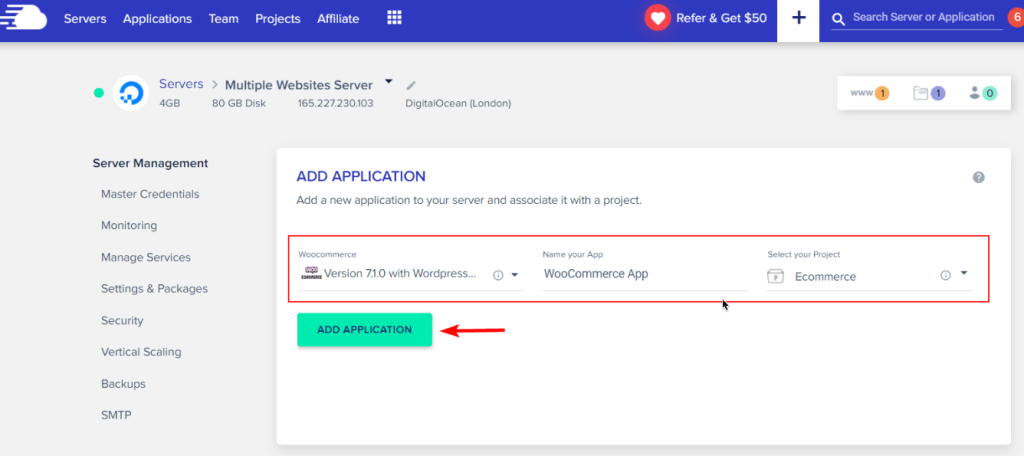Click the heart referral icon

coord(658,18)
